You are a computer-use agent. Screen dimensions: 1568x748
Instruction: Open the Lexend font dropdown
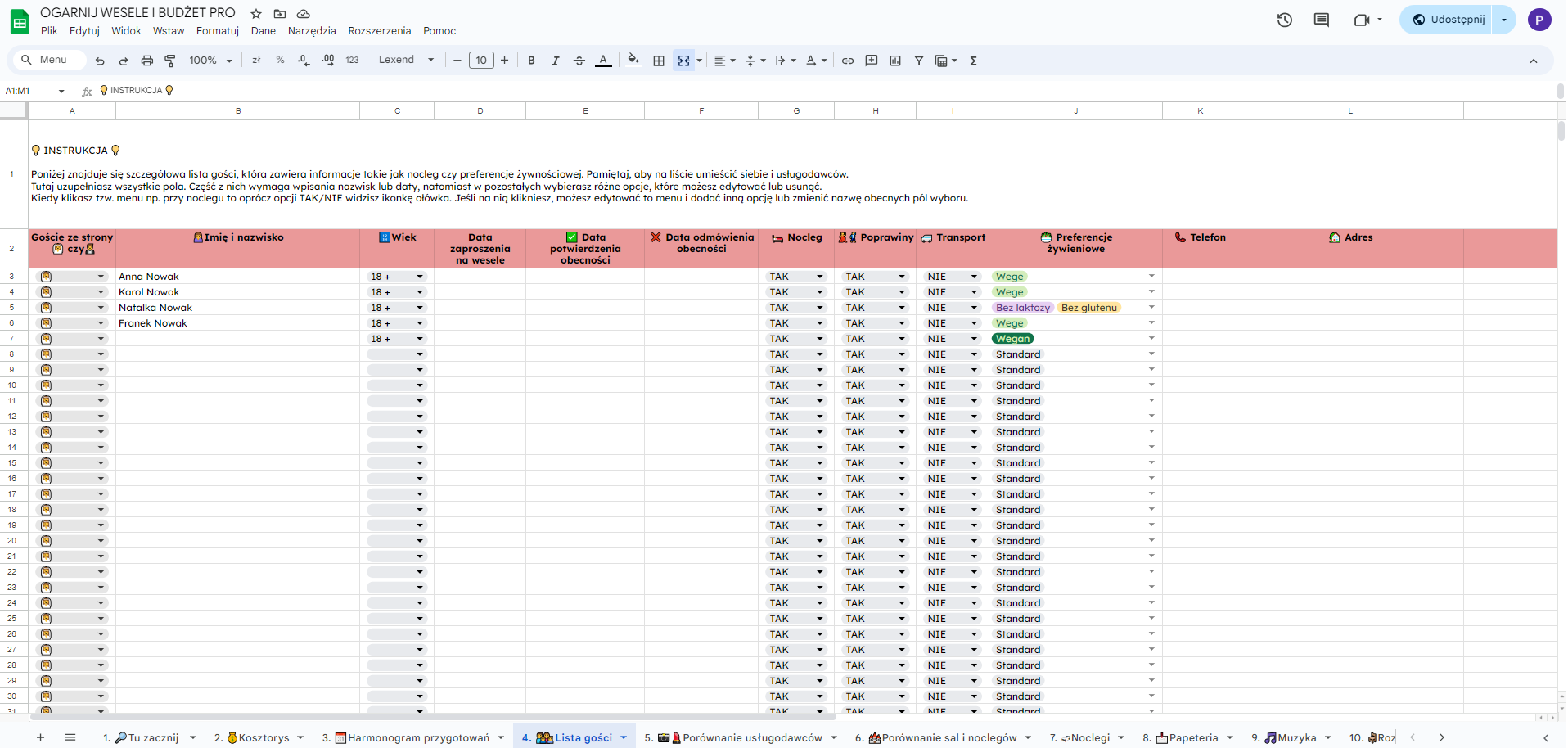click(x=406, y=60)
